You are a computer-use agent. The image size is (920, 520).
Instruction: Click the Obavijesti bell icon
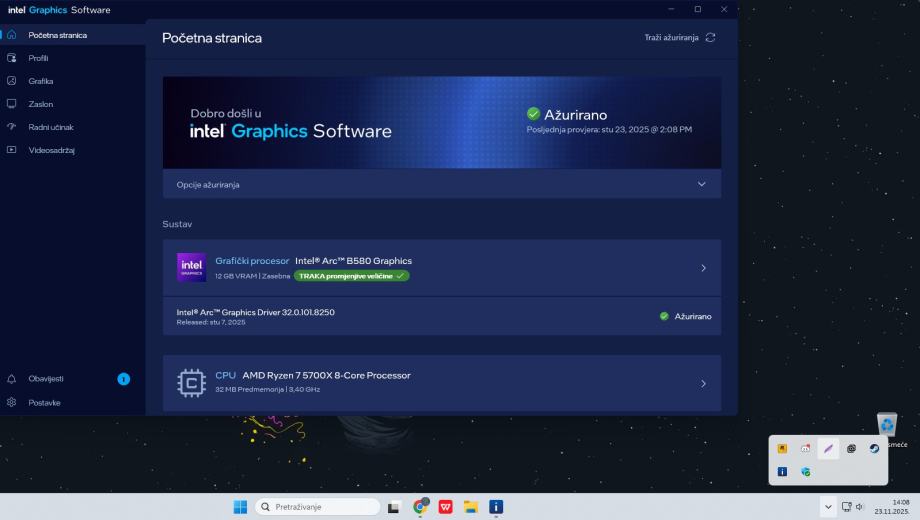(11, 379)
